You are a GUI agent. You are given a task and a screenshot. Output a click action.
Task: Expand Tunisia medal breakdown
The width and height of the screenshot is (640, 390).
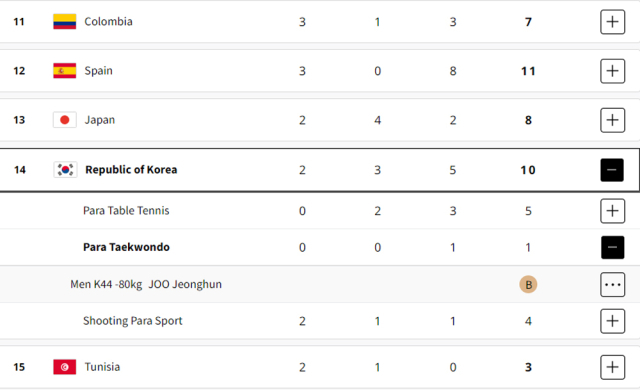click(x=612, y=367)
